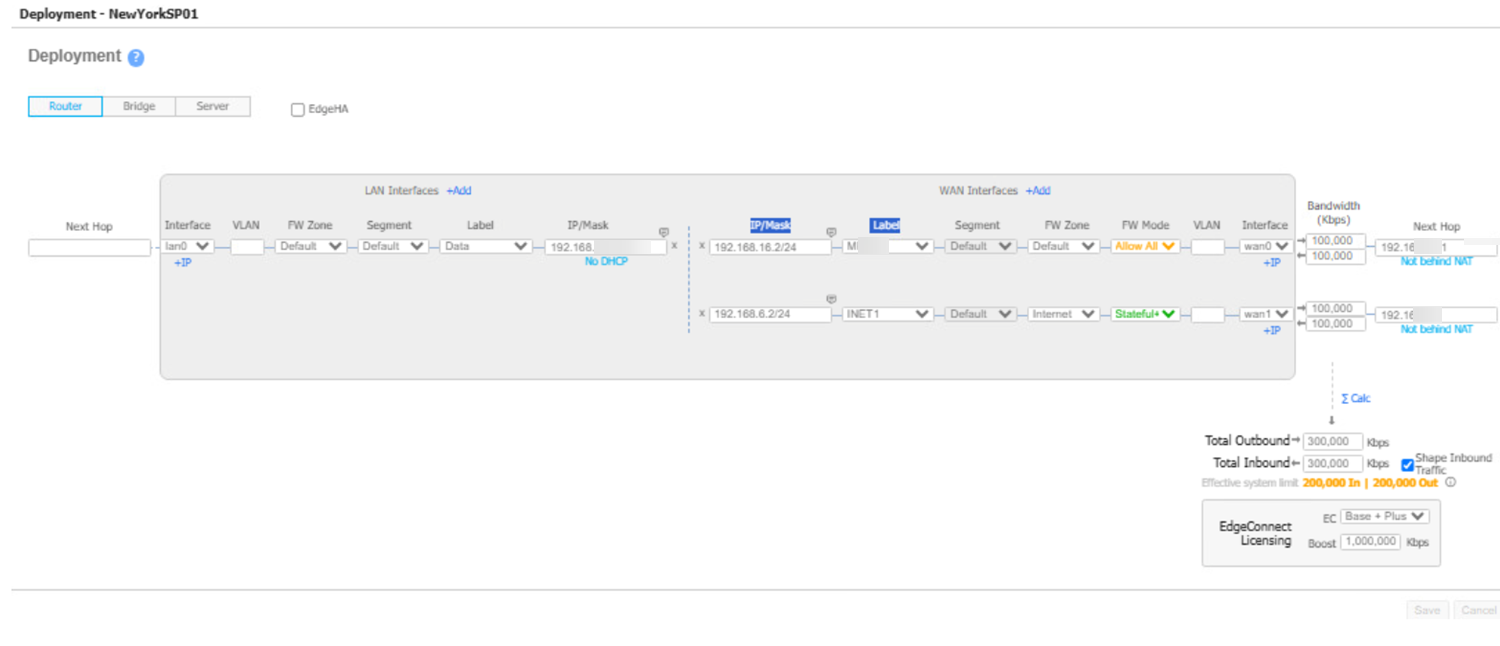Click +Add next to WAN Interfaces
Viewport: 1500px width, 646px height.
1038,191
